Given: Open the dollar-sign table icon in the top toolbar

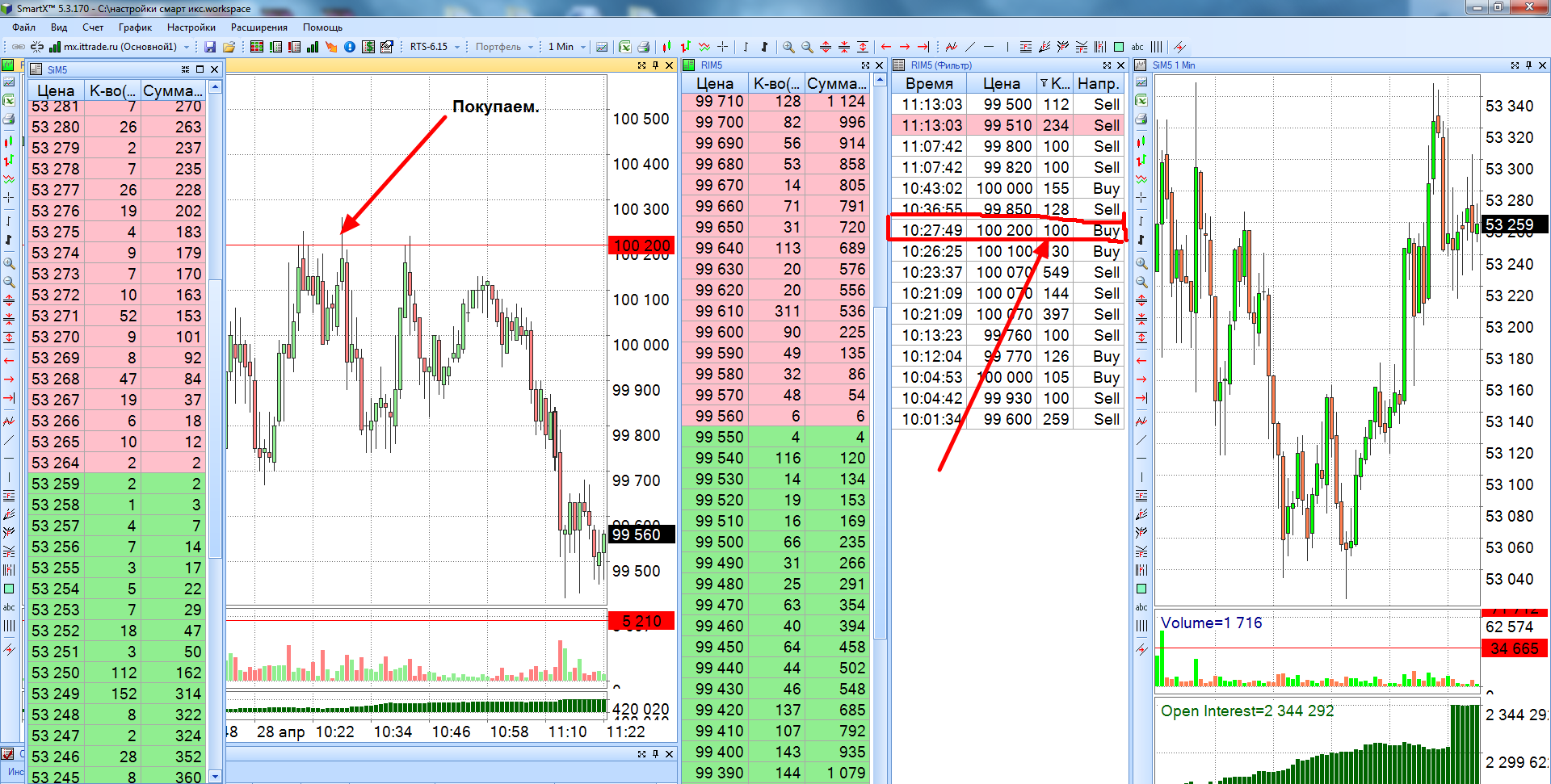Looking at the screenshot, I should (368, 47).
